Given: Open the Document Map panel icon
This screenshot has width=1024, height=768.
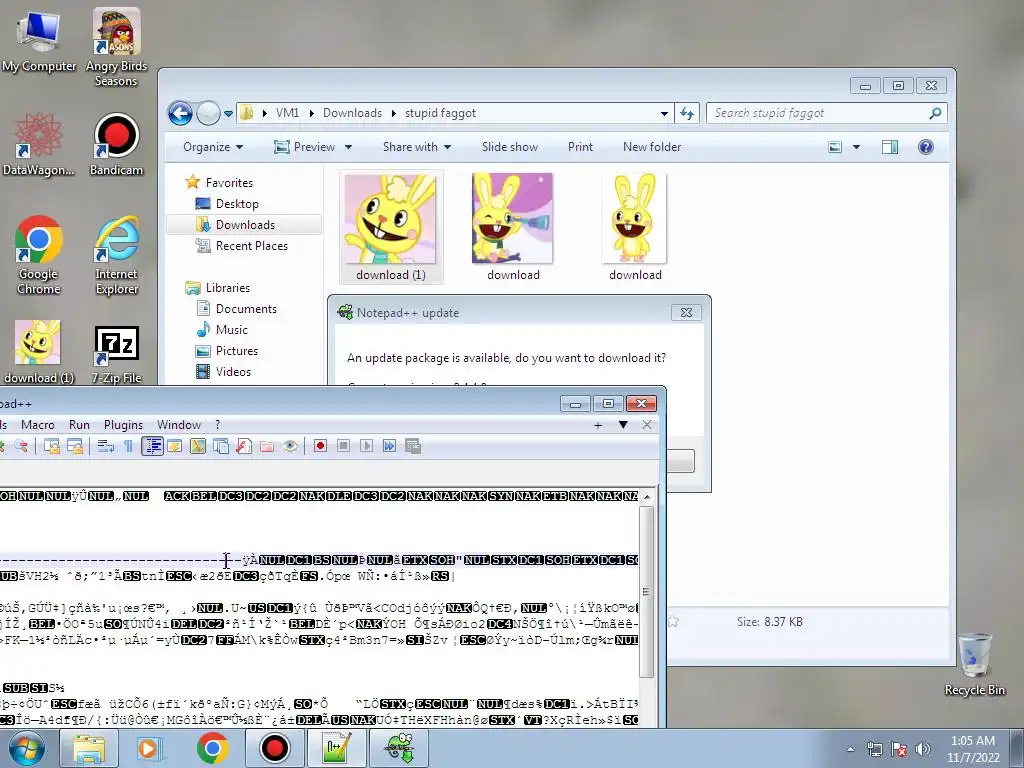Looking at the screenshot, I should coord(198,446).
